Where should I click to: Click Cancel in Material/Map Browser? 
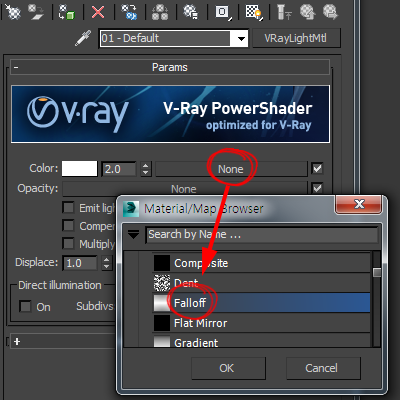tap(323, 368)
